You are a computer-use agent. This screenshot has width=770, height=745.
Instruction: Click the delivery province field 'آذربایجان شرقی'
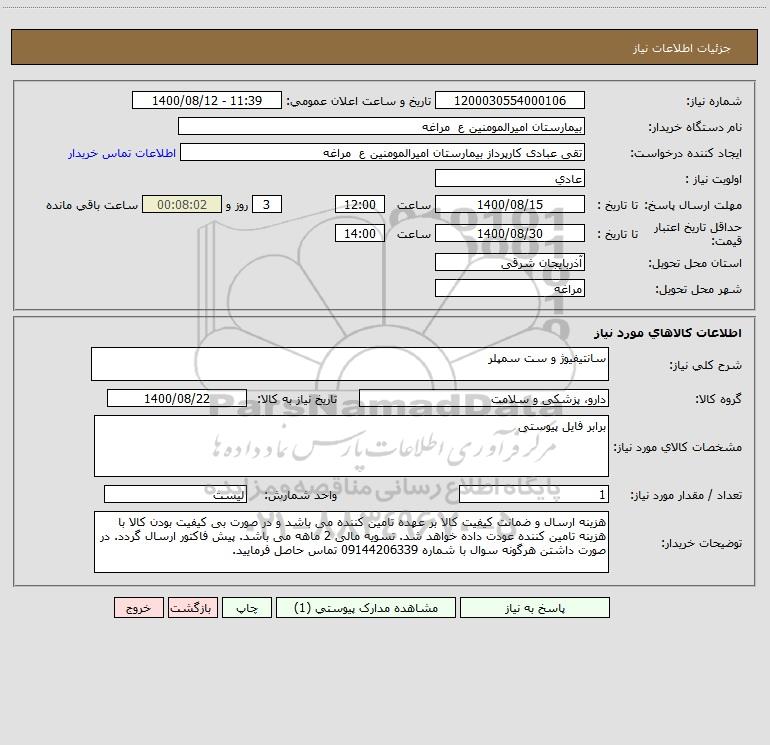tap(510, 262)
